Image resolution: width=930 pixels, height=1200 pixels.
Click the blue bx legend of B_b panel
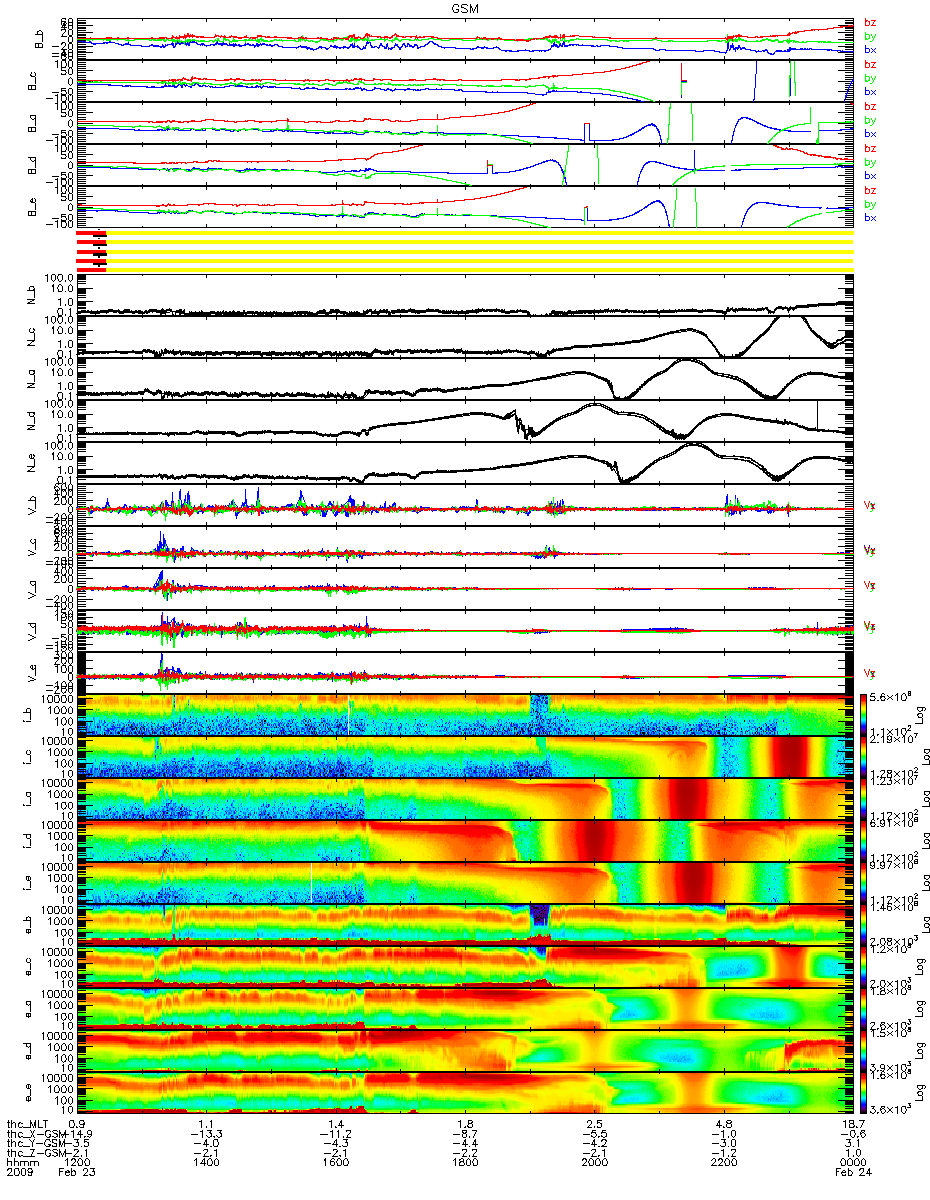[x=869, y=50]
